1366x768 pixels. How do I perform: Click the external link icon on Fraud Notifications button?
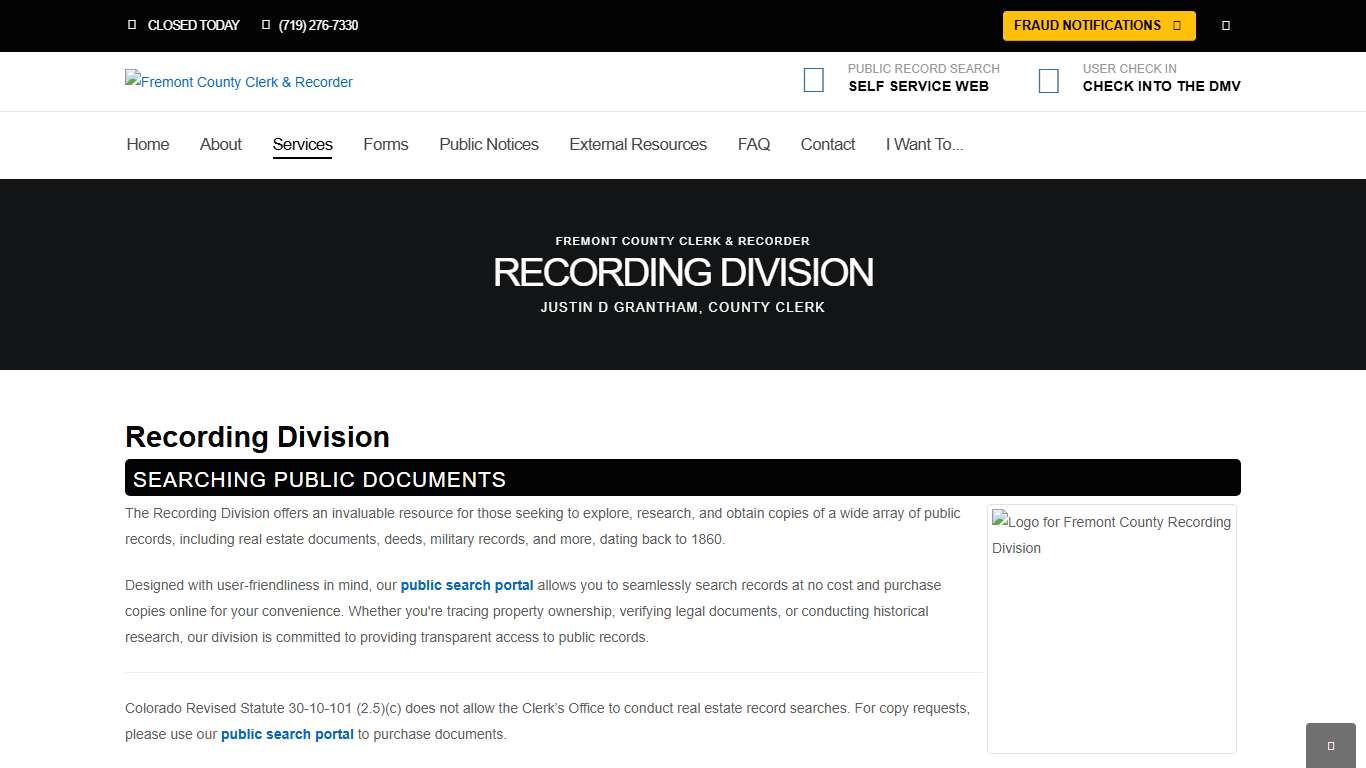[x=1176, y=25]
